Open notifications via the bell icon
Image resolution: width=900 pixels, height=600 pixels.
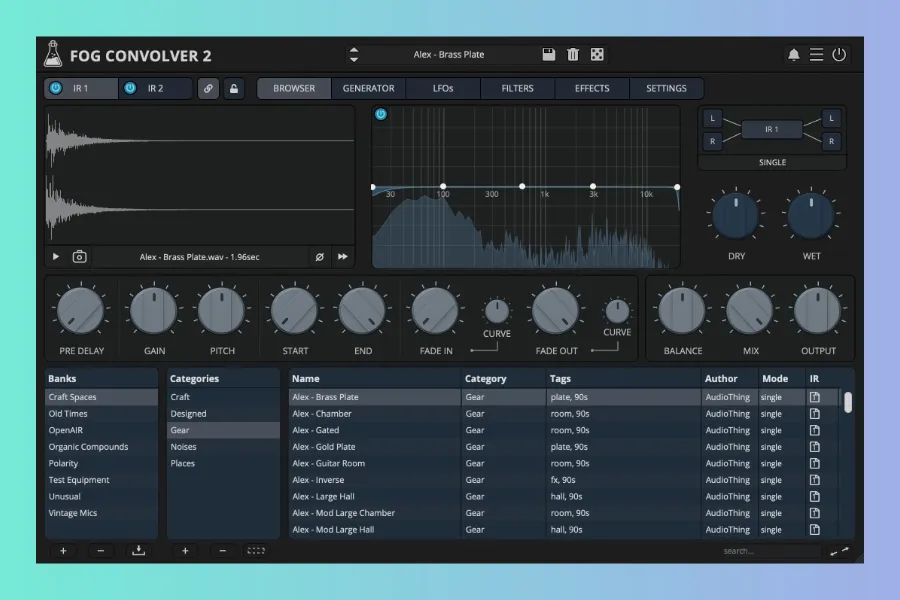click(x=794, y=55)
